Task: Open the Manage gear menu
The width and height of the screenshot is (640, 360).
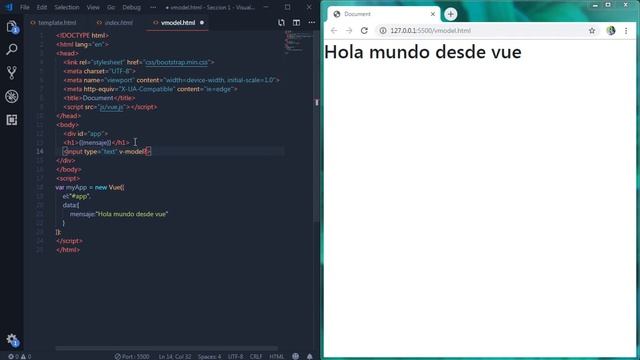Action: [x=11, y=339]
